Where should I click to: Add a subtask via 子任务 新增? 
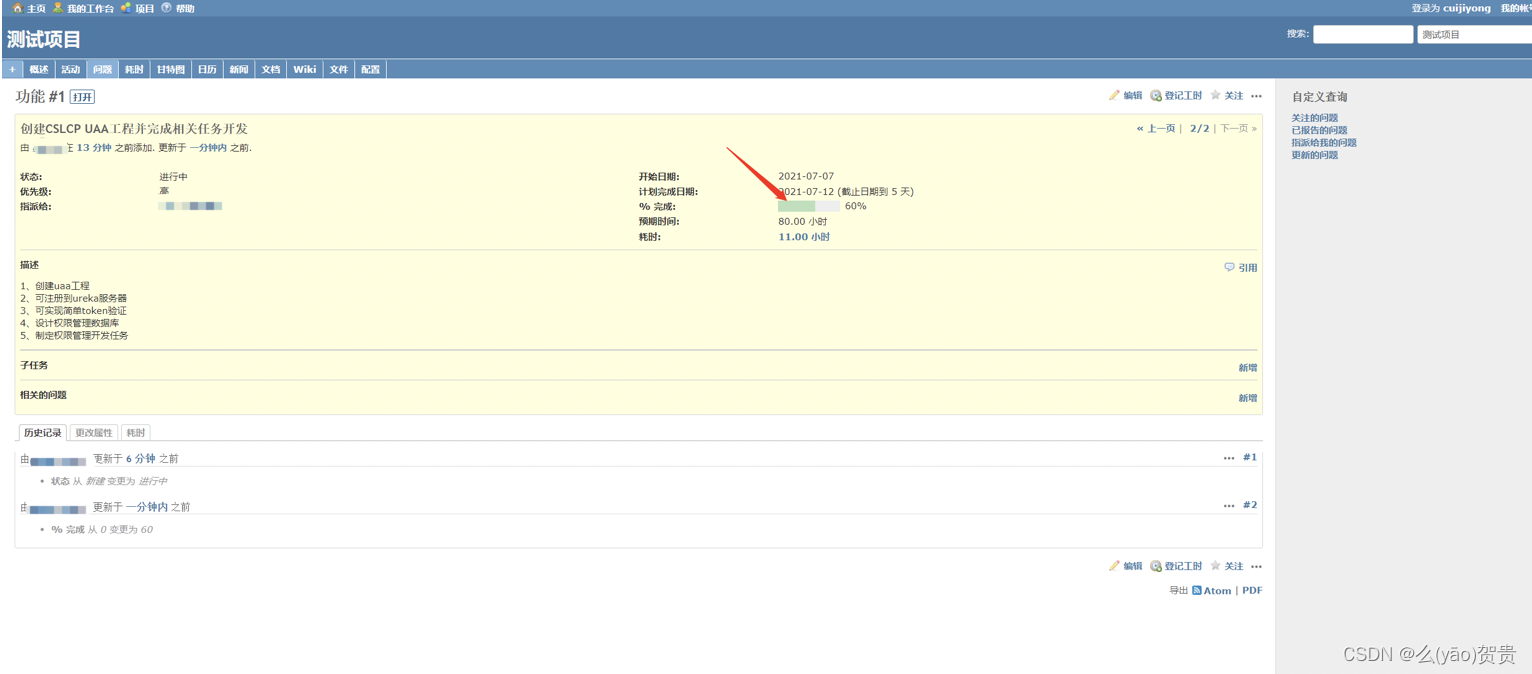1248,368
